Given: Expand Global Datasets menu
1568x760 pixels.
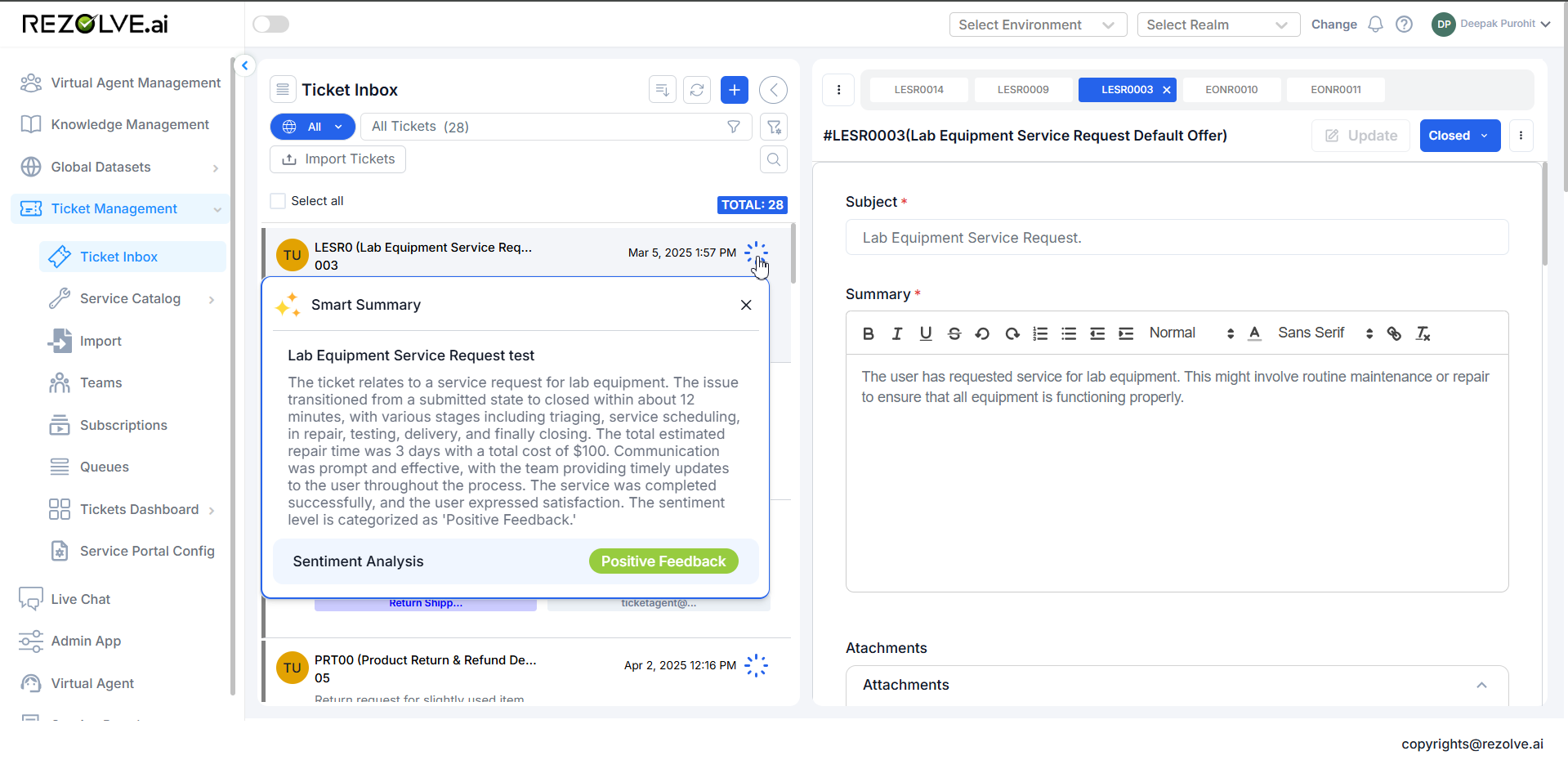Looking at the screenshot, I should [x=216, y=168].
